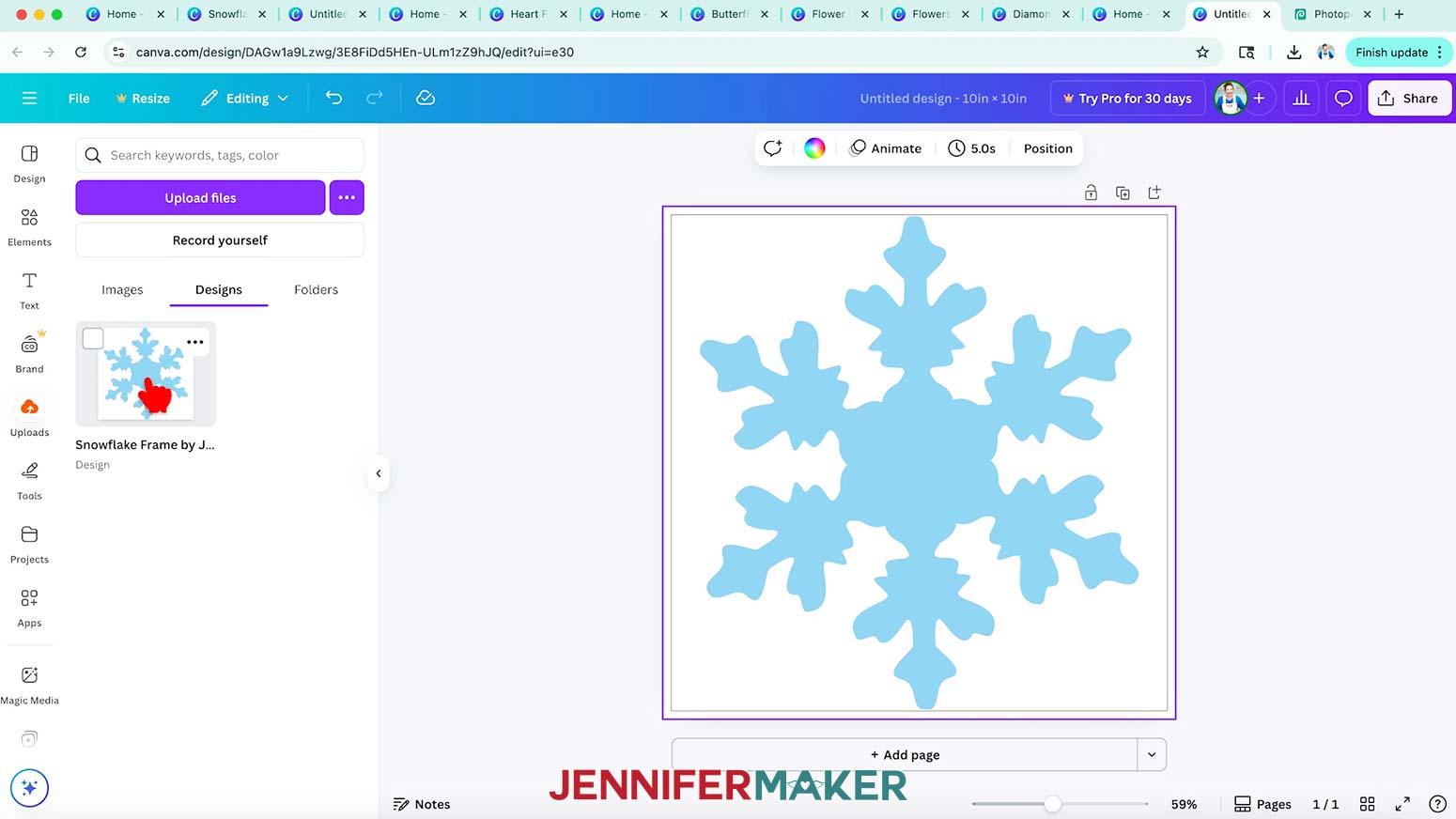Open the File menu
This screenshot has height=819, width=1456.
click(79, 98)
